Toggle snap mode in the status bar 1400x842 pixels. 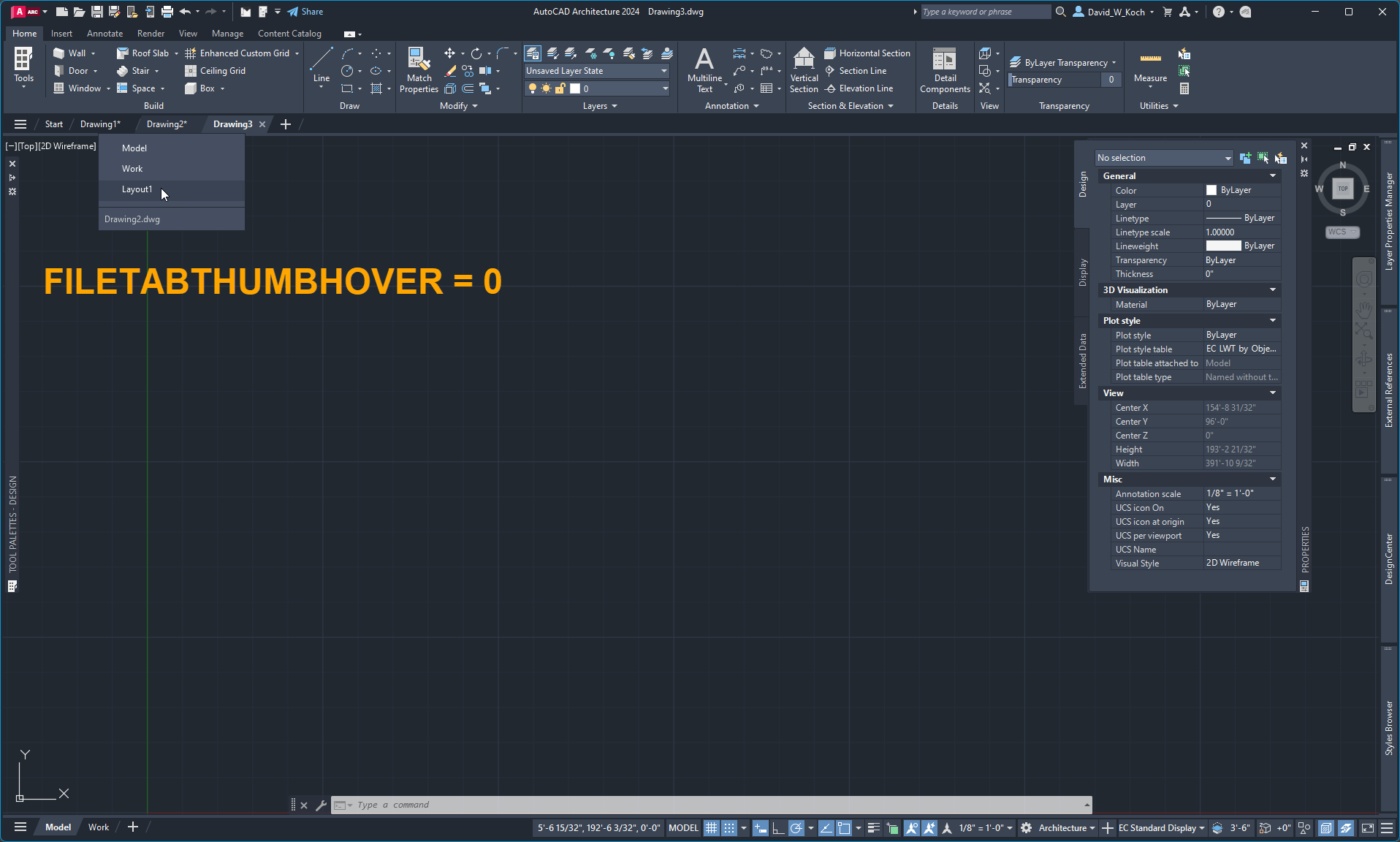point(728,827)
